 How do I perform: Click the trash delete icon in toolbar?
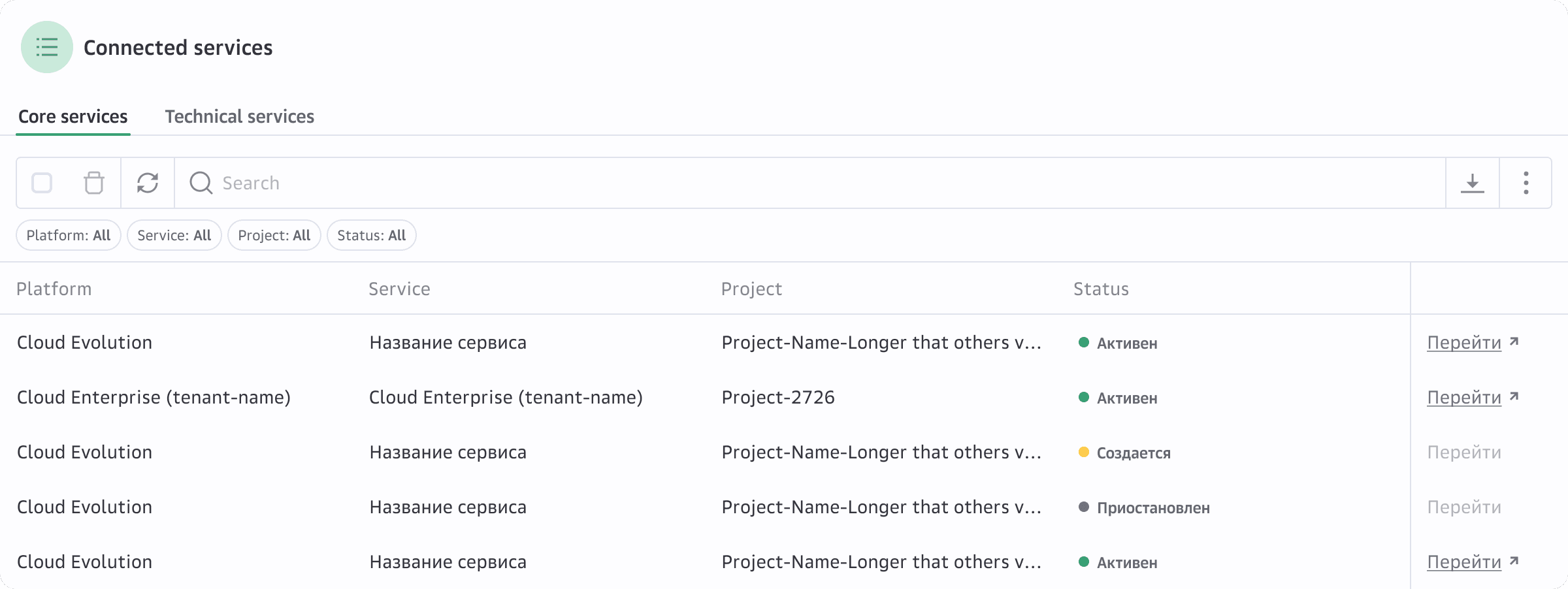94,183
